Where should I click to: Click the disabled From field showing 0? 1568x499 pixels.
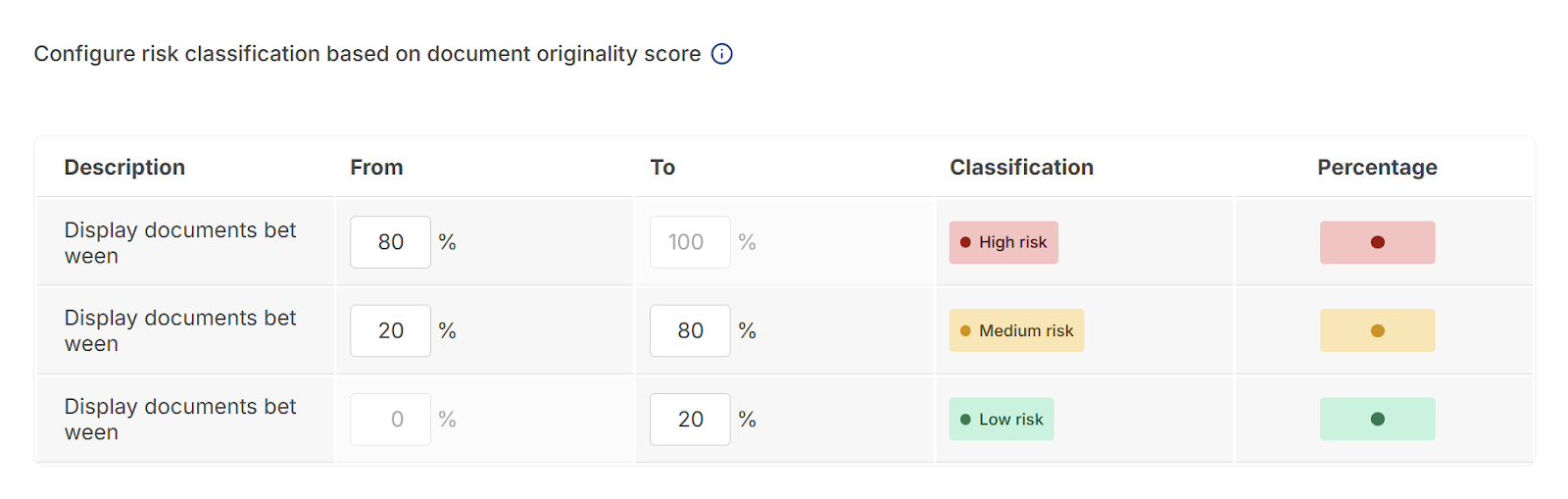click(x=390, y=419)
